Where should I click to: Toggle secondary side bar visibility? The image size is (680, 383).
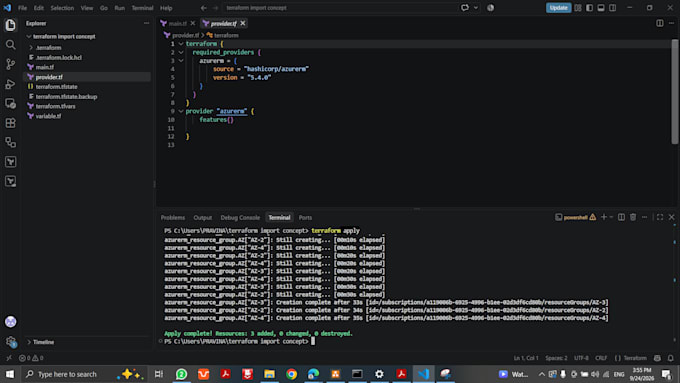click(x=612, y=8)
